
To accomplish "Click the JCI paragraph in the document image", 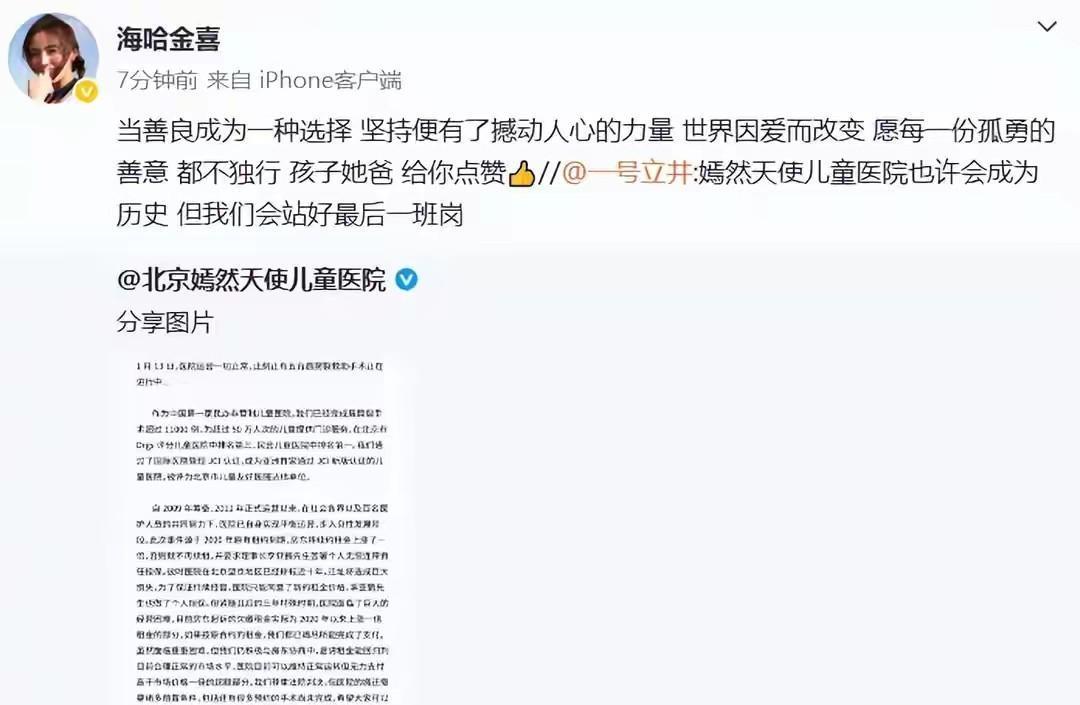I will click(x=262, y=445).
